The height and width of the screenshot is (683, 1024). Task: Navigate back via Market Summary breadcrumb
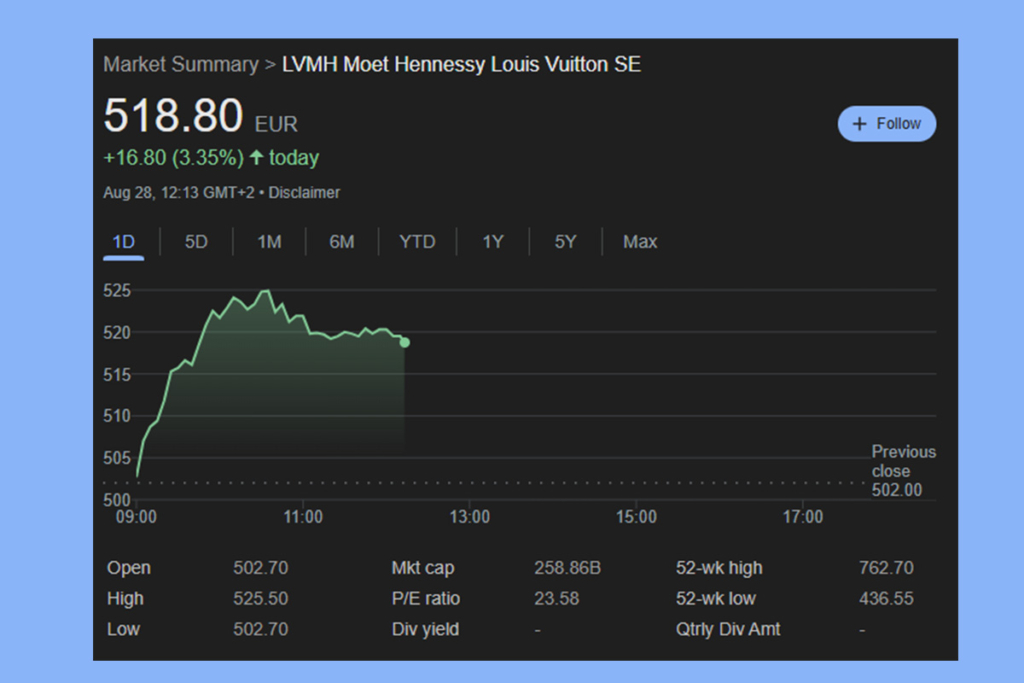click(x=180, y=64)
